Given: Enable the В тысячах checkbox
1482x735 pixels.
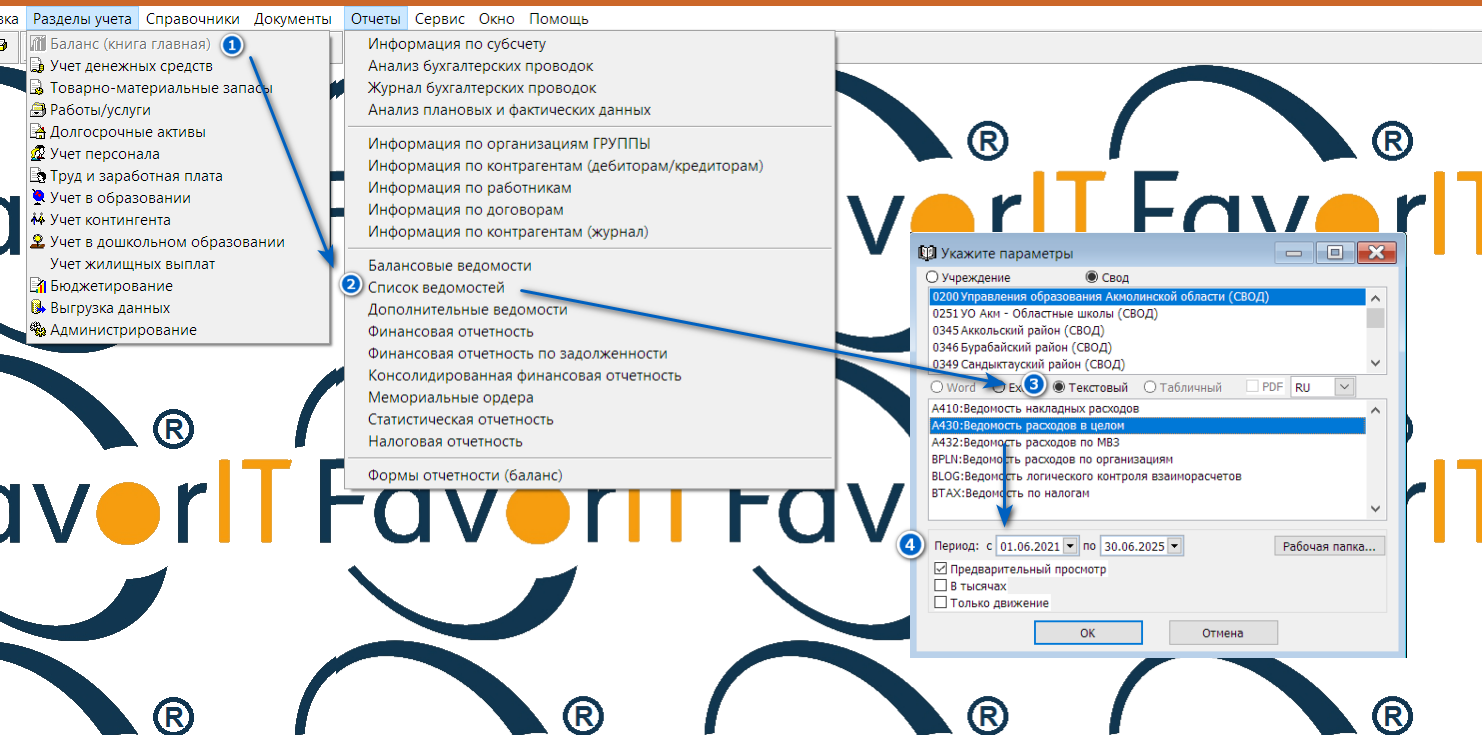Looking at the screenshot, I should point(940,586).
